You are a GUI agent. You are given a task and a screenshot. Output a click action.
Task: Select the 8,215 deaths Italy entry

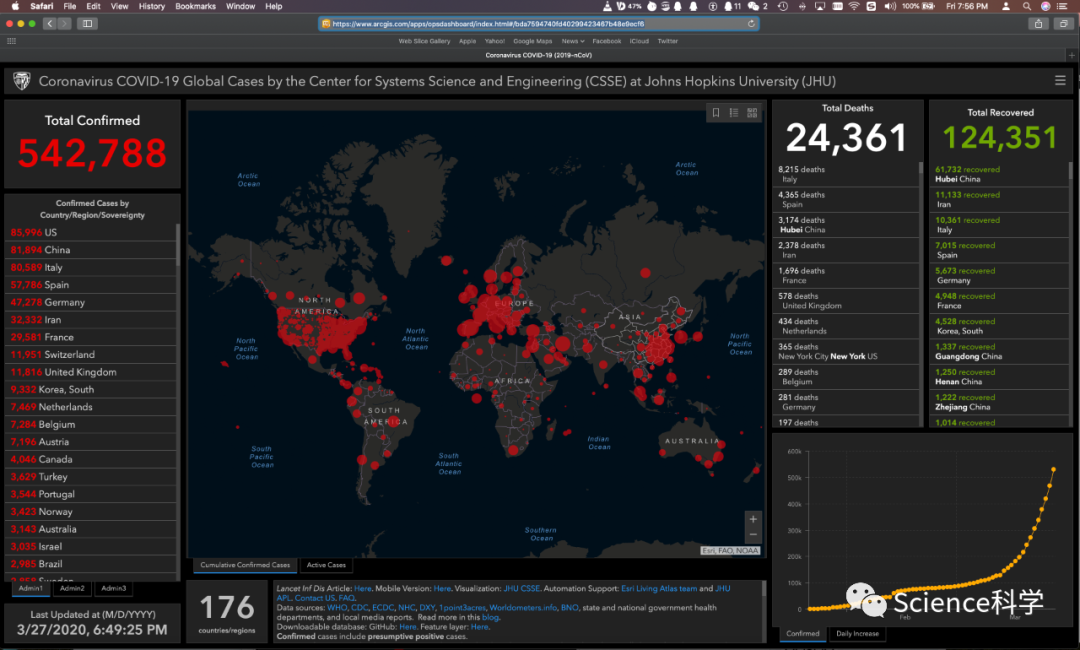[846, 174]
